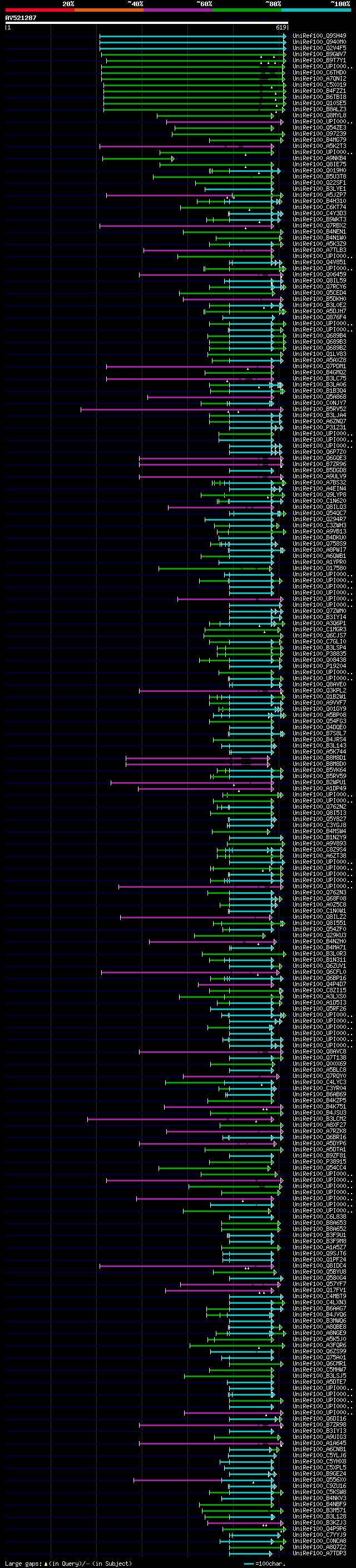
Task: Click hit name UniRef100_A1DP49
Action: 319,788
